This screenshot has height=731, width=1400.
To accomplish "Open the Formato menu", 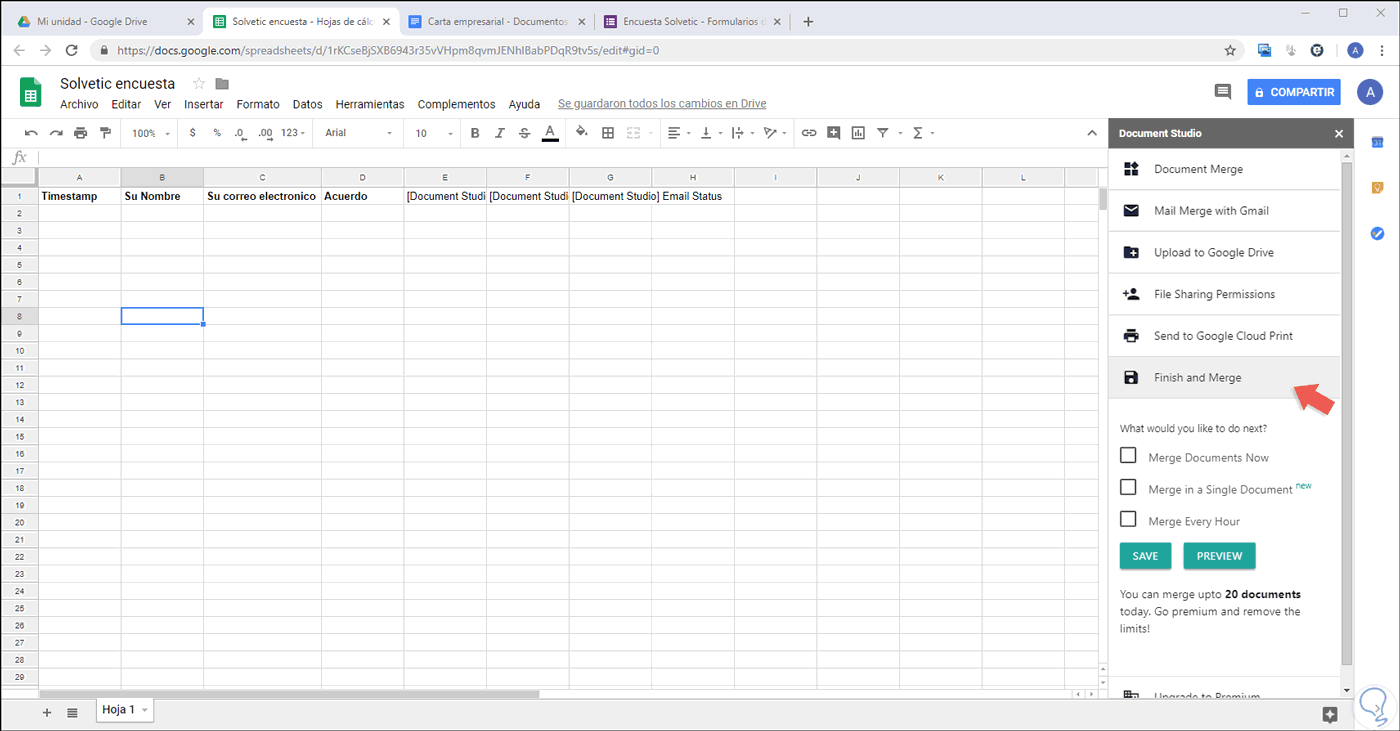I will click(x=258, y=104).
